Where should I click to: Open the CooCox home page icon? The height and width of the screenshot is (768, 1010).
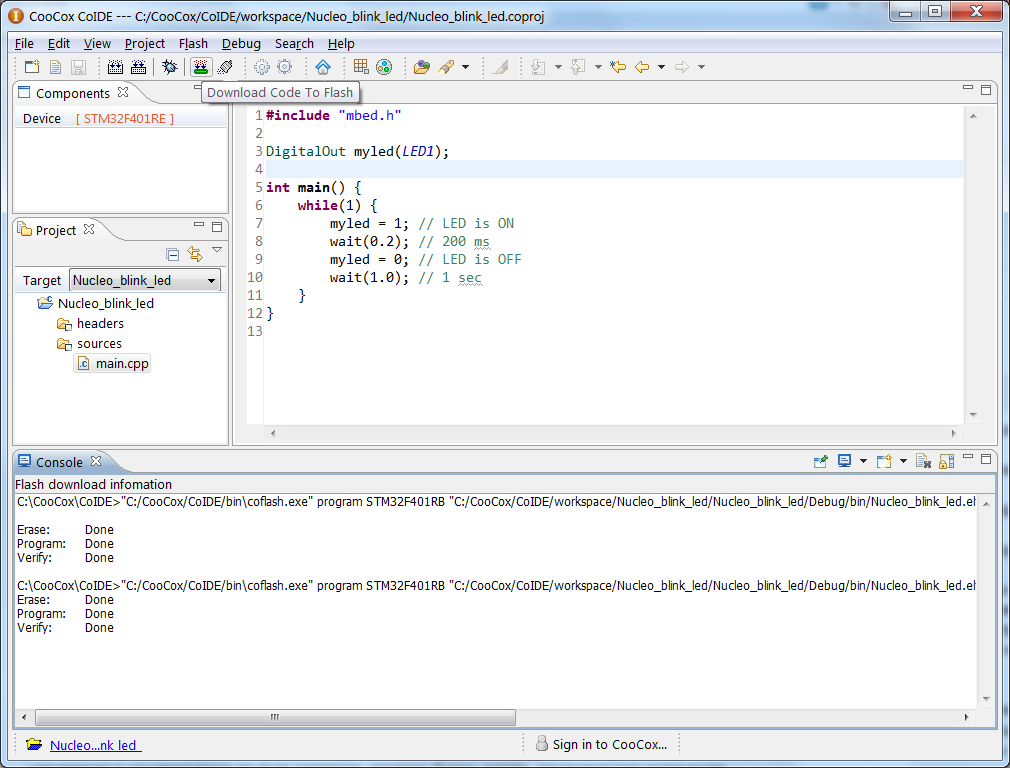pos(324,67)
